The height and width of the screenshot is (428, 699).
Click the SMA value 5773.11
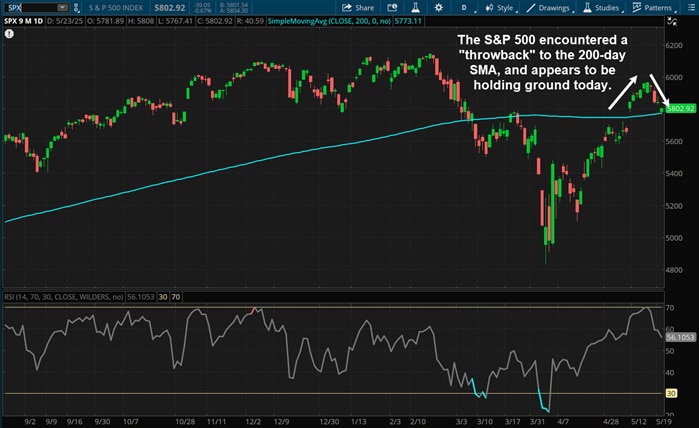click(x=408, y=21)
